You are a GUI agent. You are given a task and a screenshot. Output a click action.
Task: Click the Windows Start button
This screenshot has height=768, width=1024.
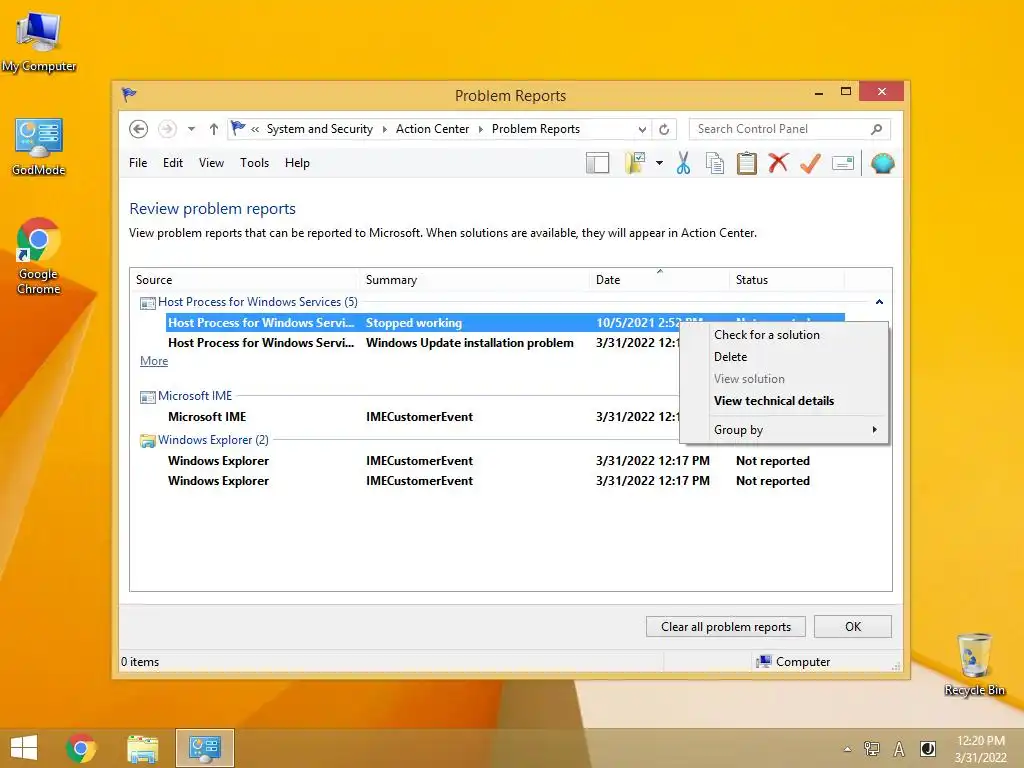(24, 748)
